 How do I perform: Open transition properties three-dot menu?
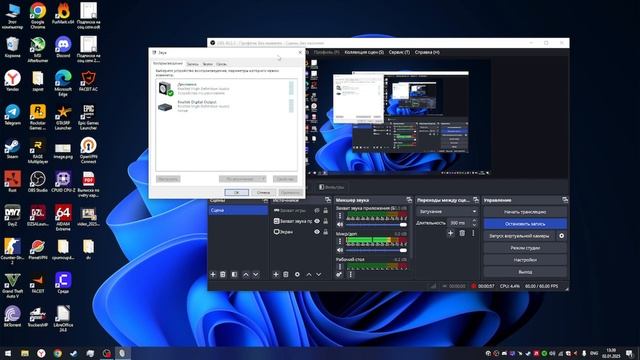tap(473, 233)
